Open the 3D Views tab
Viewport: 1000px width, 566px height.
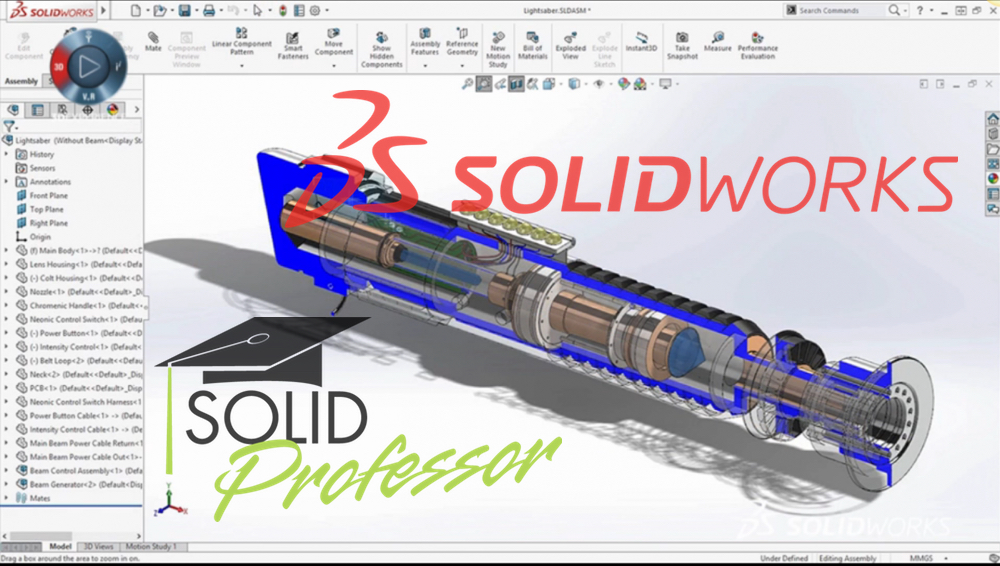coord(98,546)
